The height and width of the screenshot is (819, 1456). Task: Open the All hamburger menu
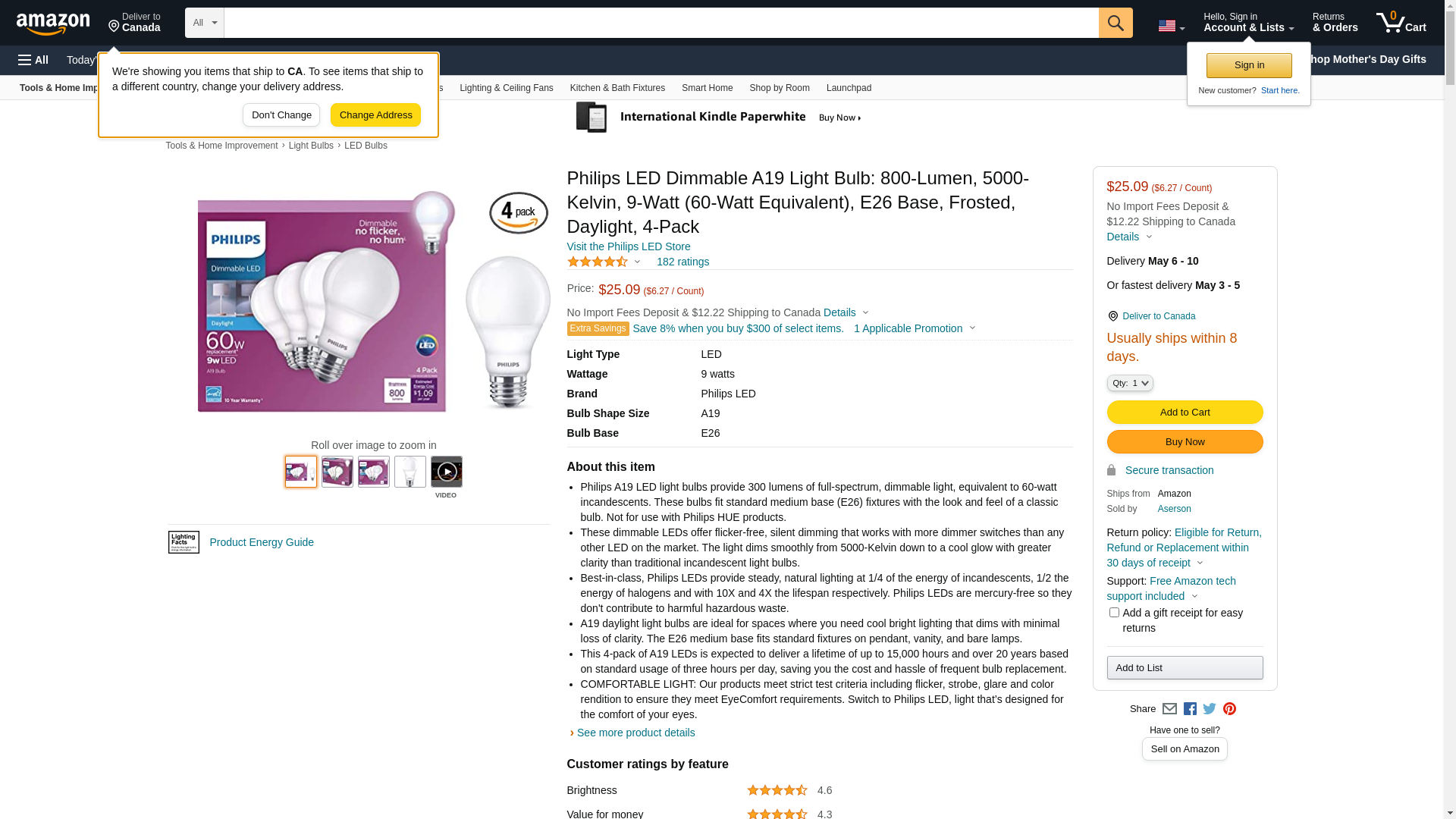[33, 60]
